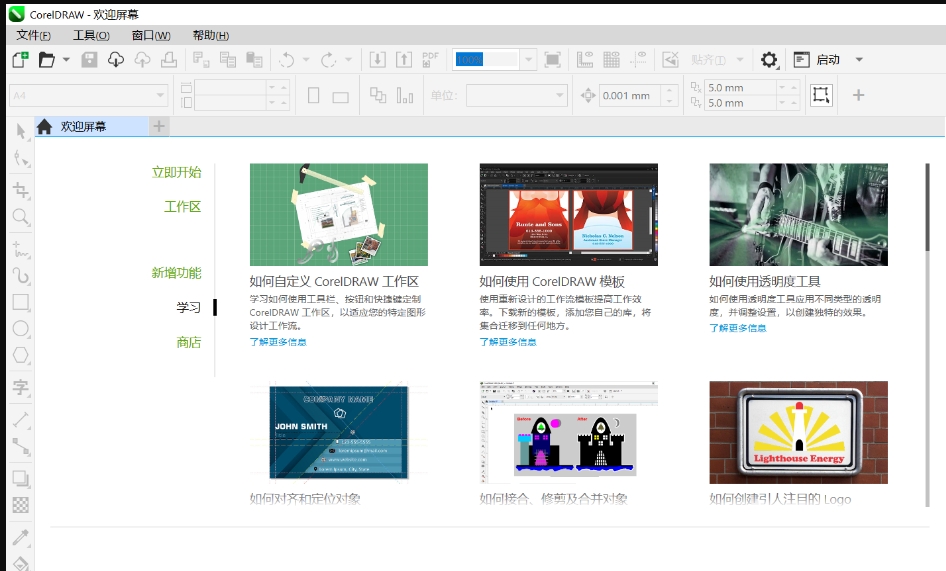Select the Zoom magnifier tool
The height and width of the screenshot is (571, 946).
[21, 217]
